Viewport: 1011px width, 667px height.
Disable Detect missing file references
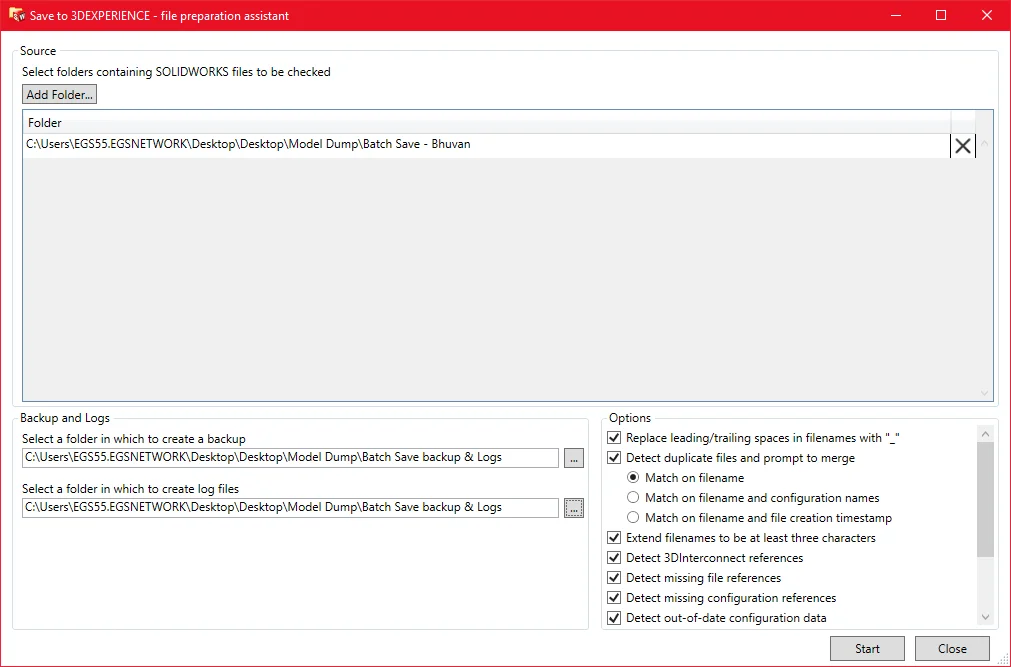click(614, 577)
